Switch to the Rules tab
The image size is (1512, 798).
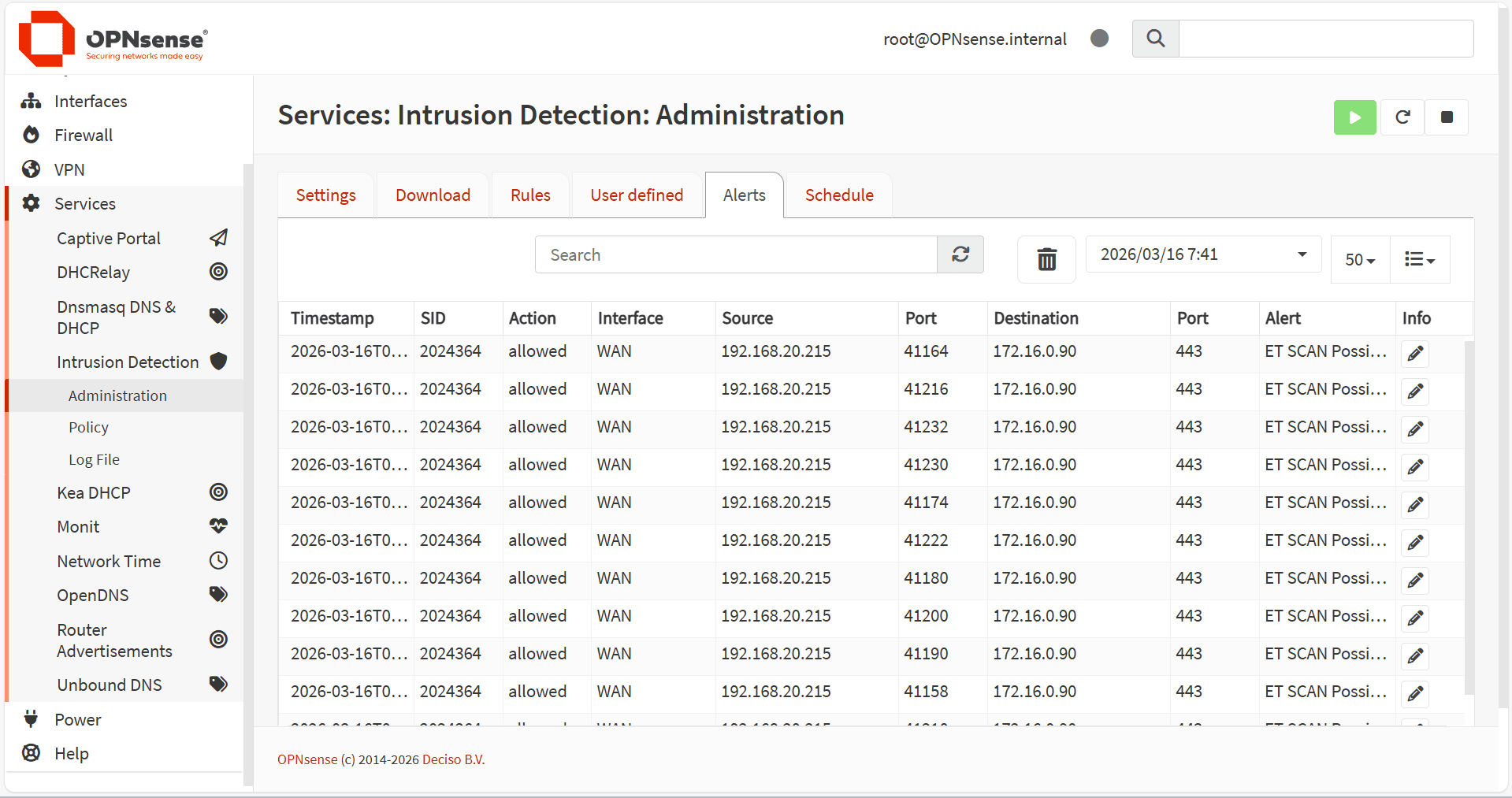[x=530, y=195]
